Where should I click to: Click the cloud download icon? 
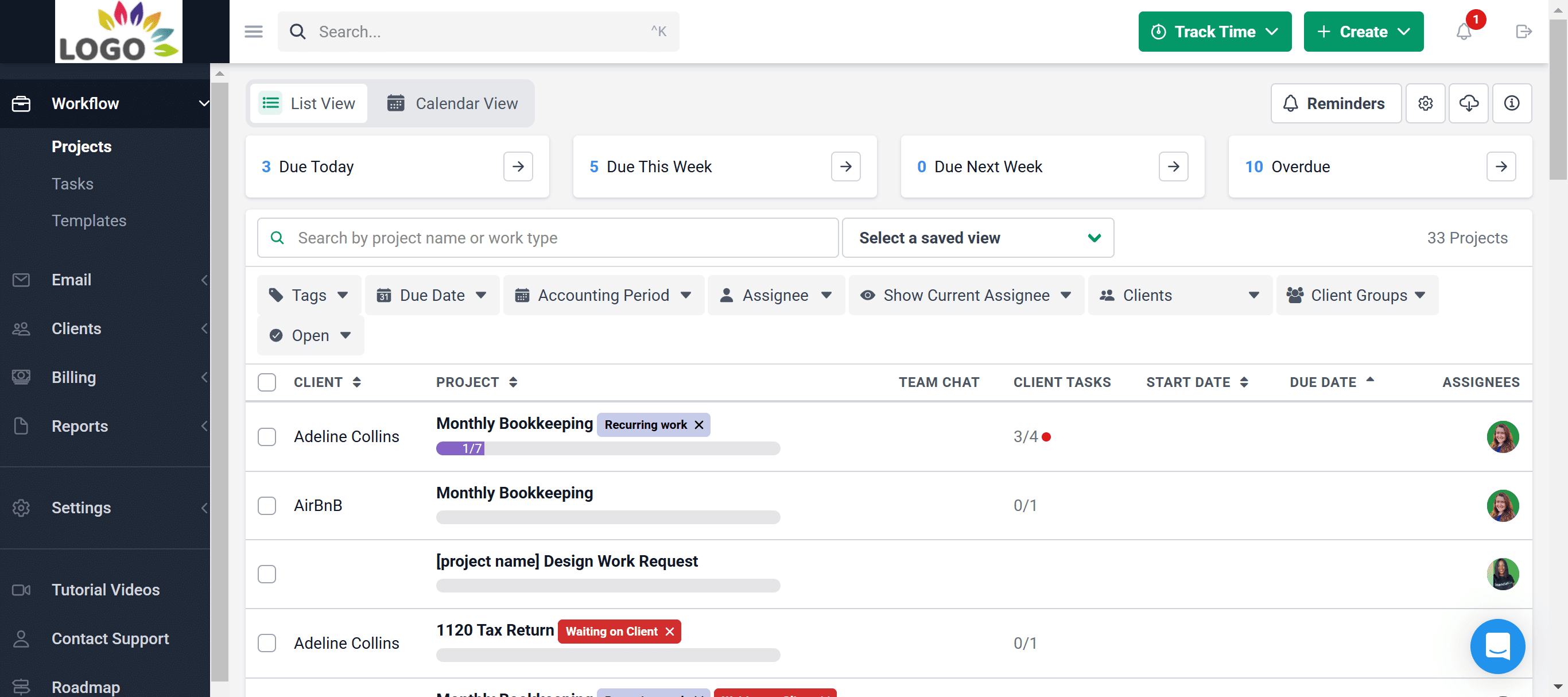1468,103
